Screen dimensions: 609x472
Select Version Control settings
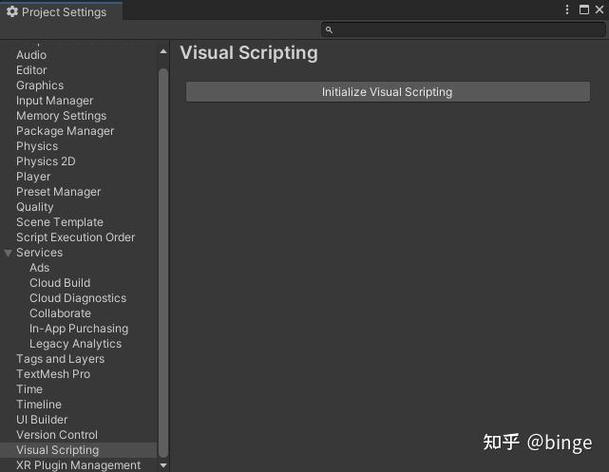coord(57,435)
